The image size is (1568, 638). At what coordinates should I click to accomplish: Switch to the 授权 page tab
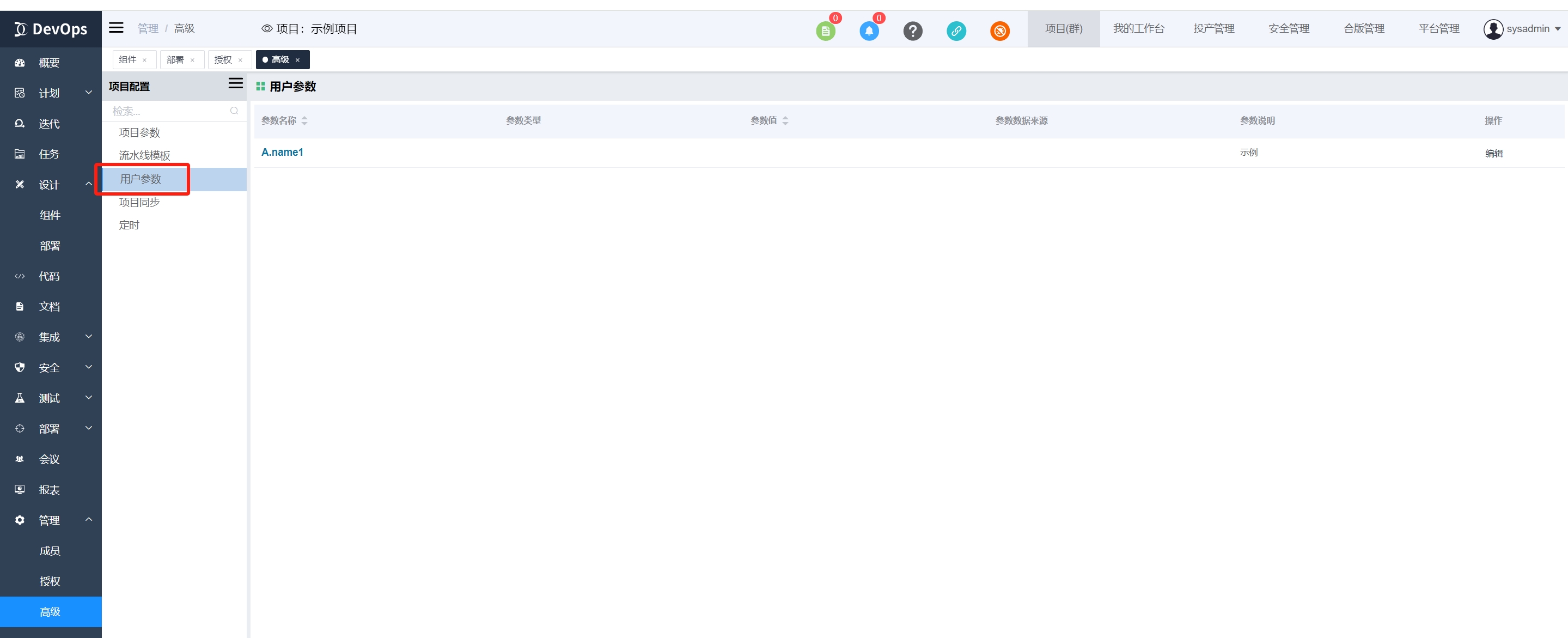(x=223, y=60)
